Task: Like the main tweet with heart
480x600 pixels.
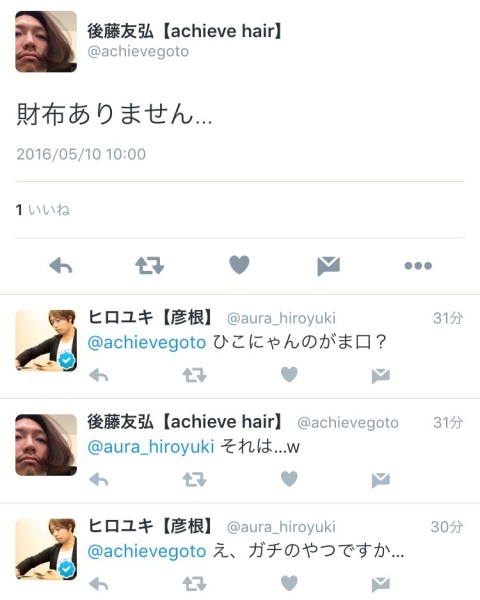Action: [x=239, y=265]
